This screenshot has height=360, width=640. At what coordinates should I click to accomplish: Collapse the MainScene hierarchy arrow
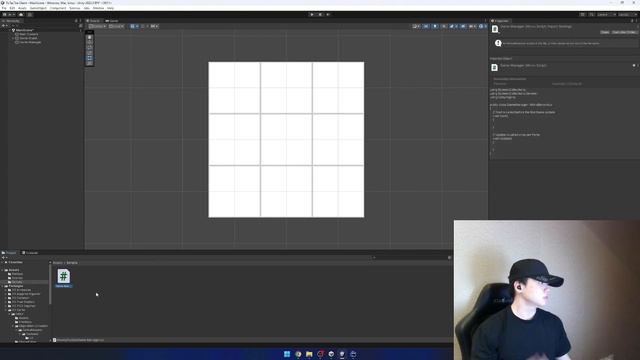click(x=9, y=30)
